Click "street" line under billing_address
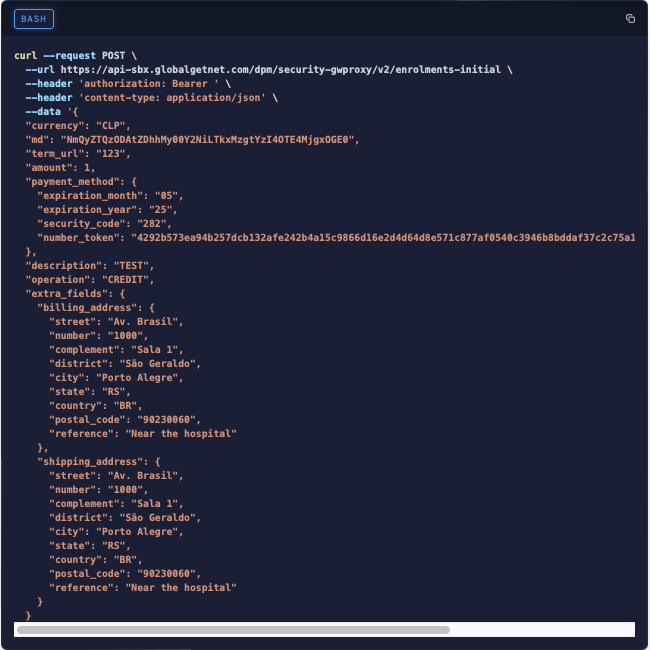This screenshot has width=650, height=650. point(116,322)
